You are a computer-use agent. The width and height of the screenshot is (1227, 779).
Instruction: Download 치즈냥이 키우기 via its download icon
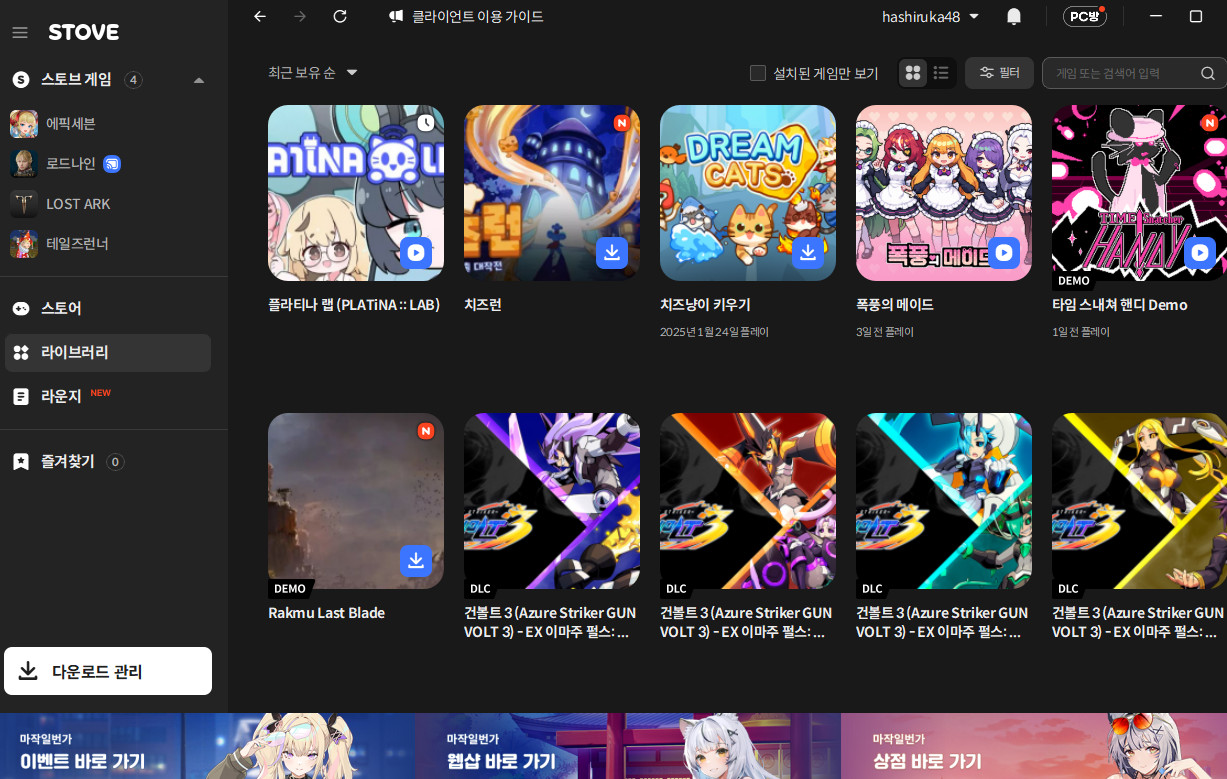pos(808,252)
